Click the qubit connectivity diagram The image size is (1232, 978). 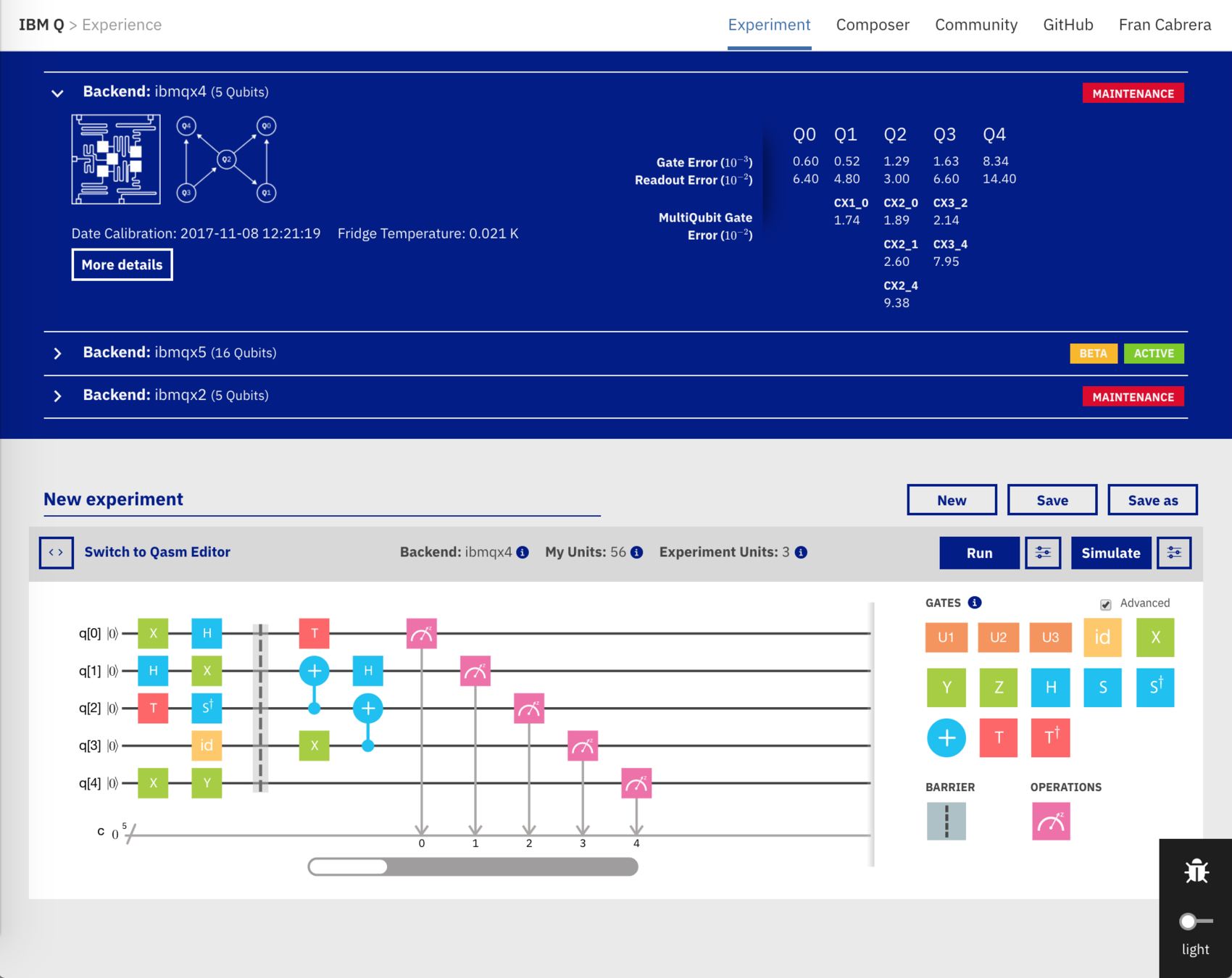(227, 159)
